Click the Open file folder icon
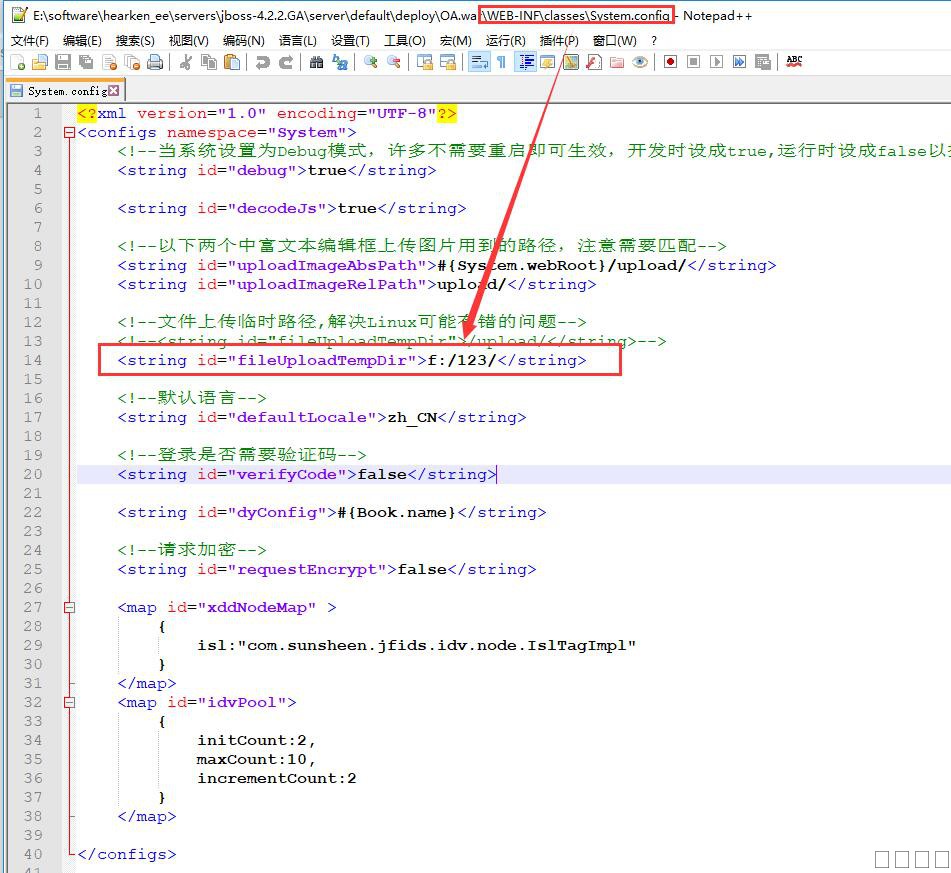Image resolution: width=951 pixels, height=873 pixels. (40, 62)
